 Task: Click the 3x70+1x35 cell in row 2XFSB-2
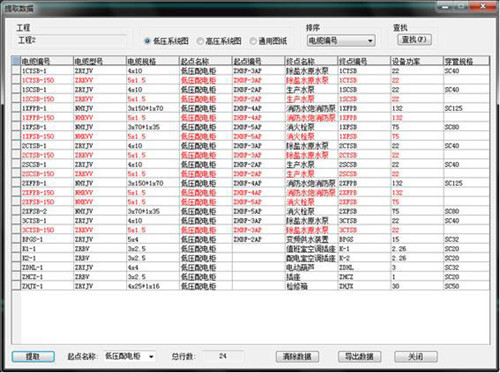[153, 211]
